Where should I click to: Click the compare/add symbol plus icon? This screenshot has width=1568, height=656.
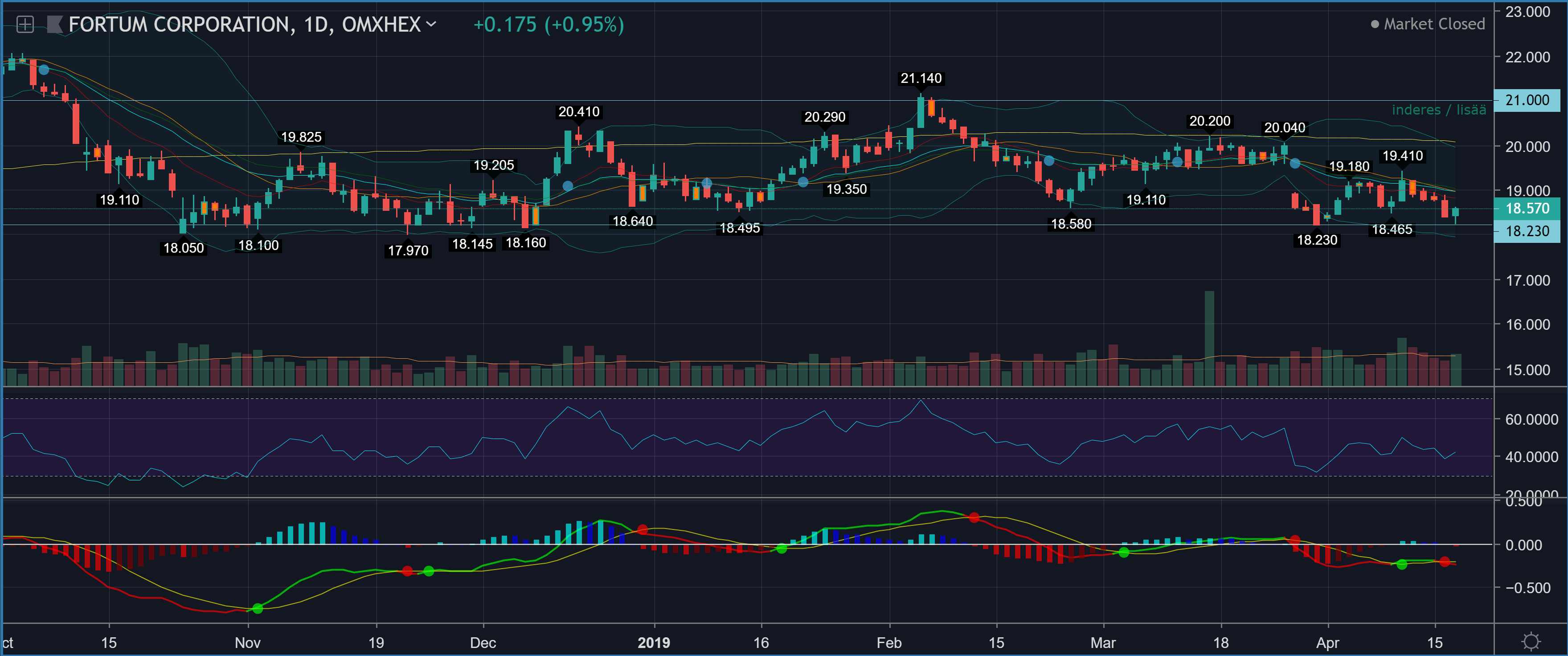[x=25, y=25]
